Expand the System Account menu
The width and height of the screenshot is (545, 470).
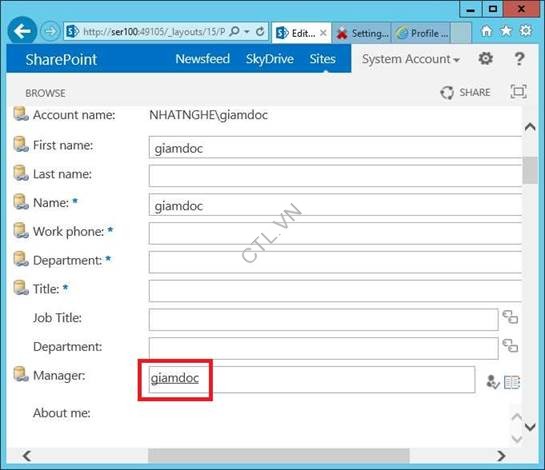coord(411,59)
